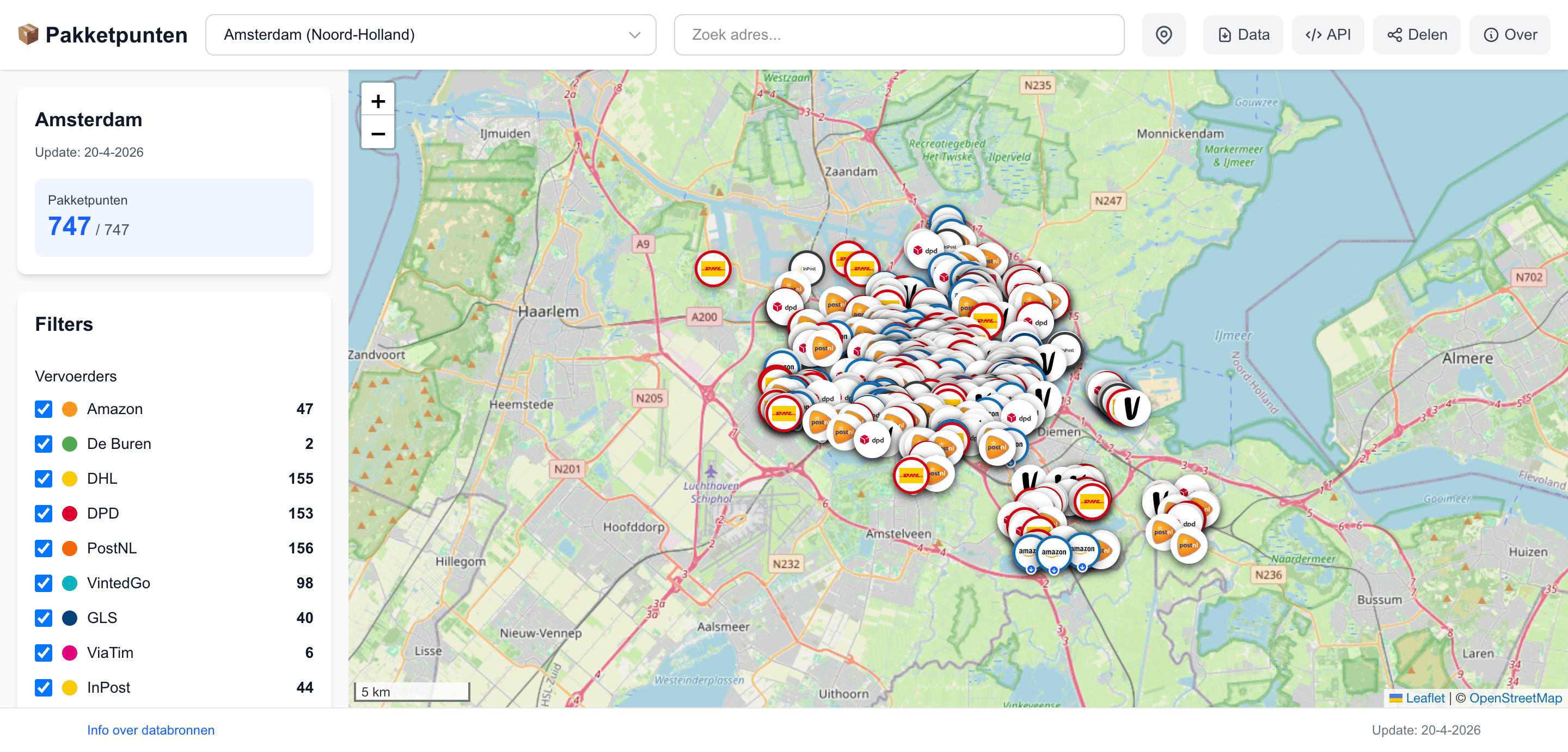Disable the PostNL carrier filter
The width and height of the screenshot is (1568, 752).
pos(43,548)
